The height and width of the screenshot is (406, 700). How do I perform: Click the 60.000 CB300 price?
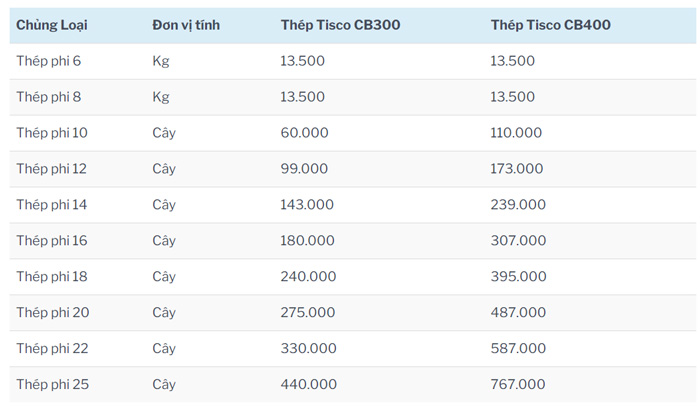click(304, 133)
